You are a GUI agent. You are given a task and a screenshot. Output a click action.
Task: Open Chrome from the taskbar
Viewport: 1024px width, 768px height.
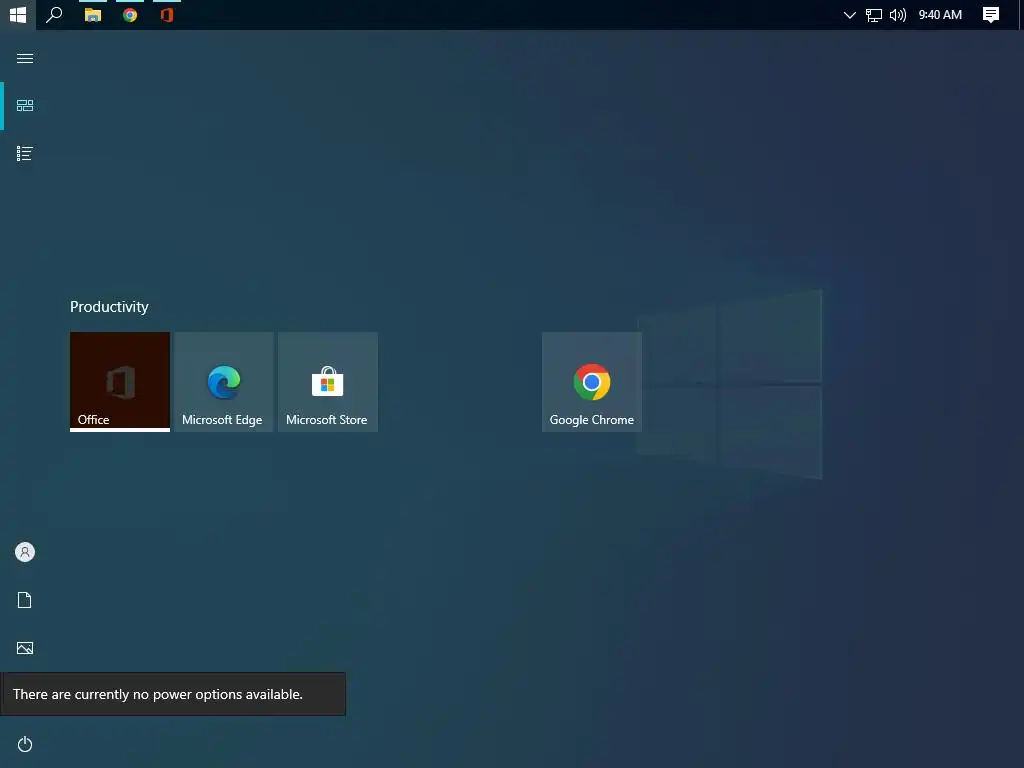tap(130, 15)
